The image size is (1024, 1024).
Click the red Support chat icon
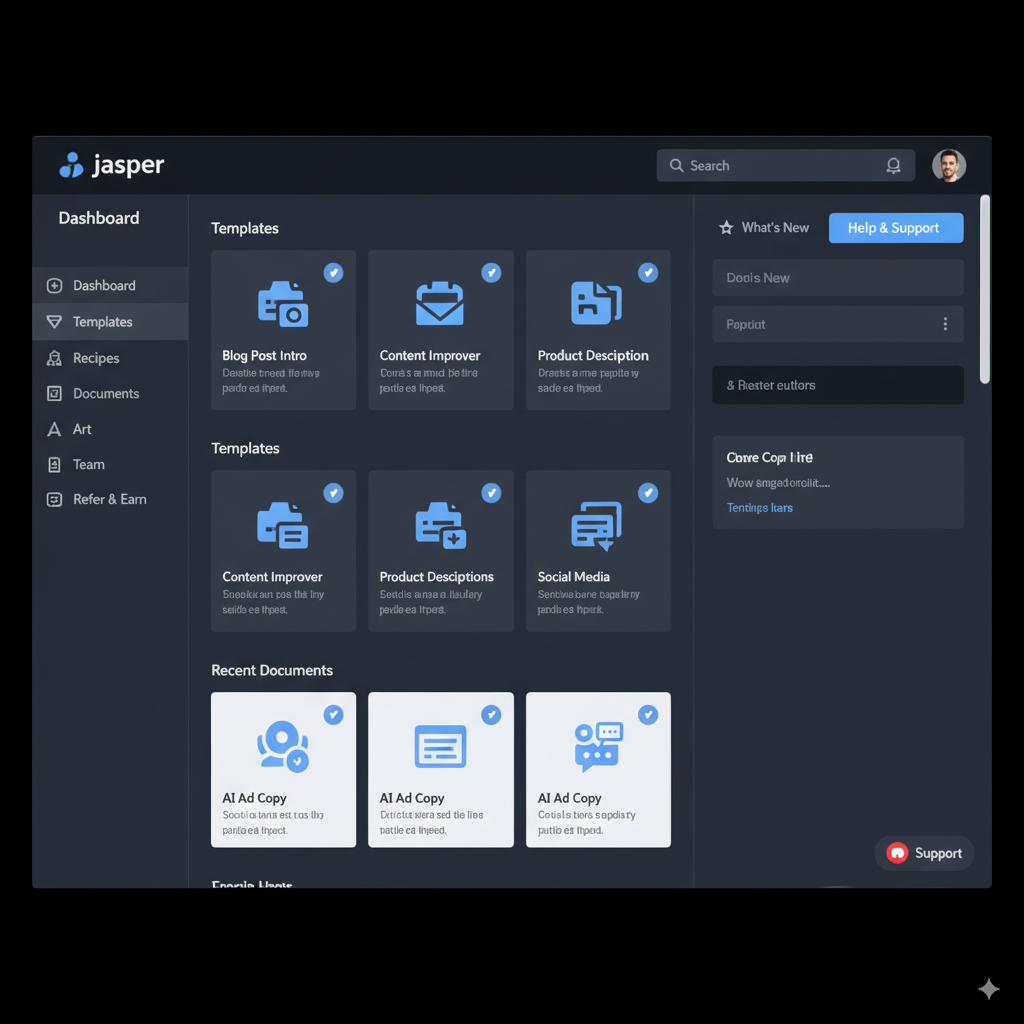(x=897, y=853)
